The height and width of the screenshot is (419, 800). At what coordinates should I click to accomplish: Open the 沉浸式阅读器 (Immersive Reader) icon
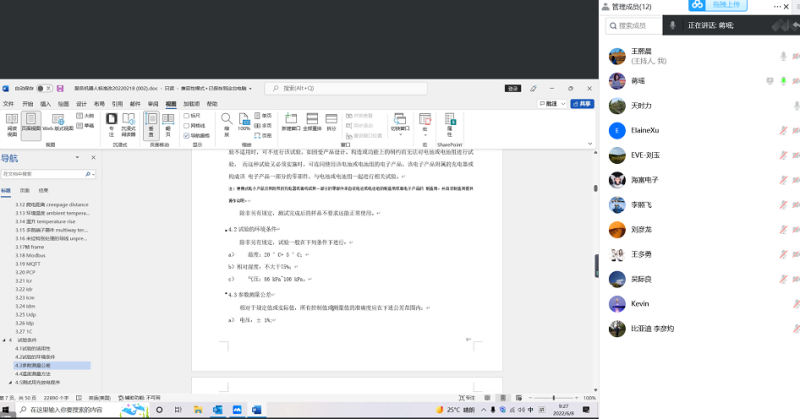(128, 124)
